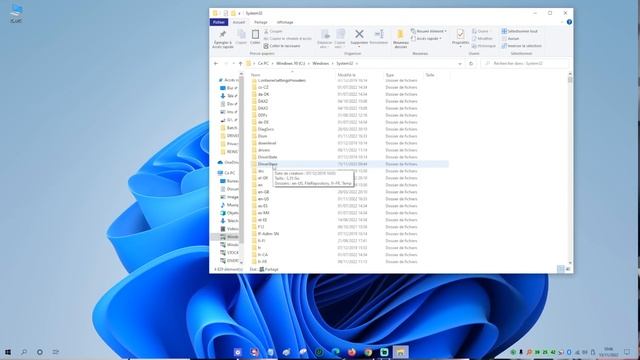The image size is (640, 360).
Task: Click Inverser la sélection
Action: (x=522, y=46)
